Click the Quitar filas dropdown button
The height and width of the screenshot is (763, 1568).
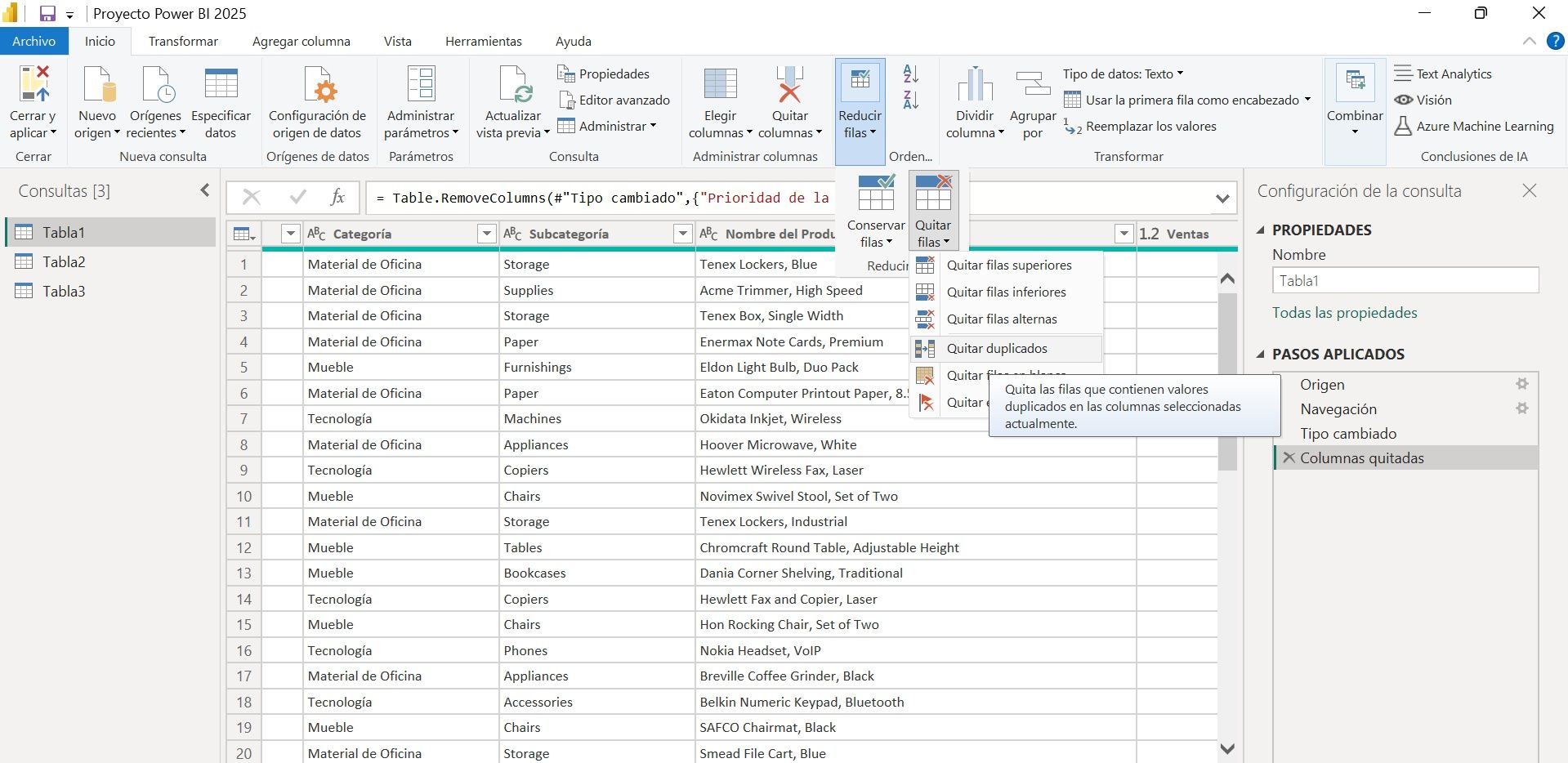(x=933, y=212)
